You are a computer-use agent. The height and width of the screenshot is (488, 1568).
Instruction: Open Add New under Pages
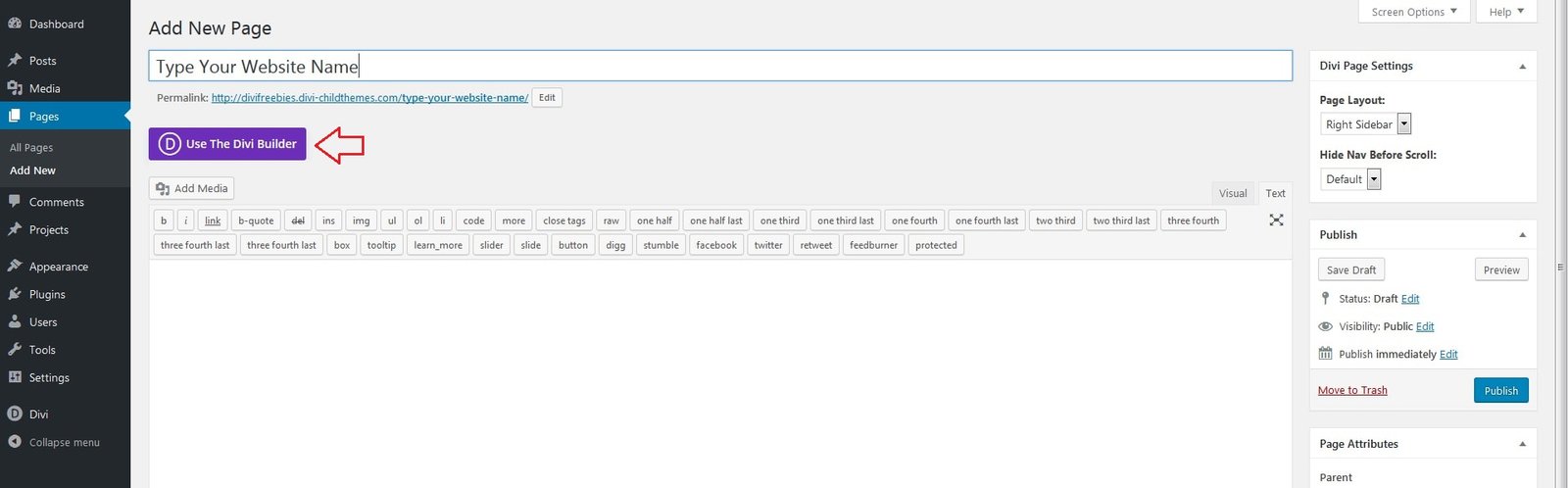click(x=32, y=171)
